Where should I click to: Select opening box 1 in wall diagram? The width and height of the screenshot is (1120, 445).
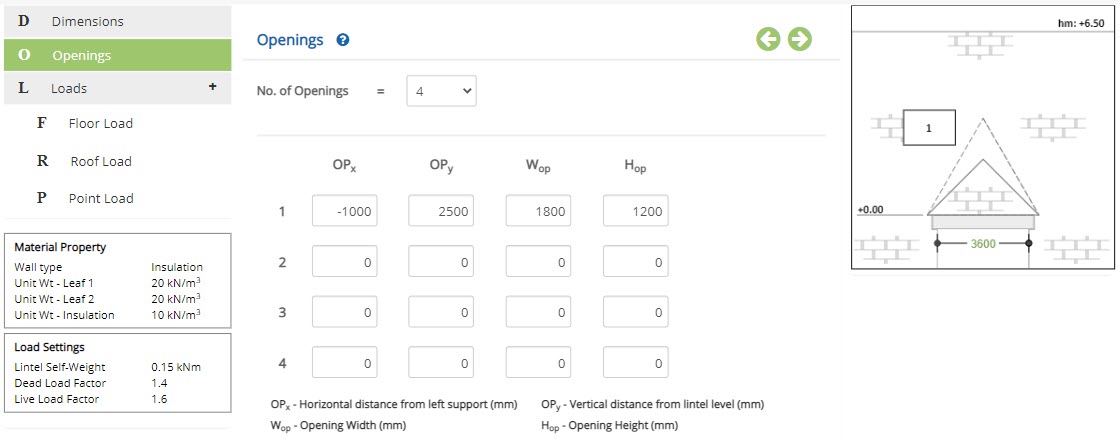(929, 128)
